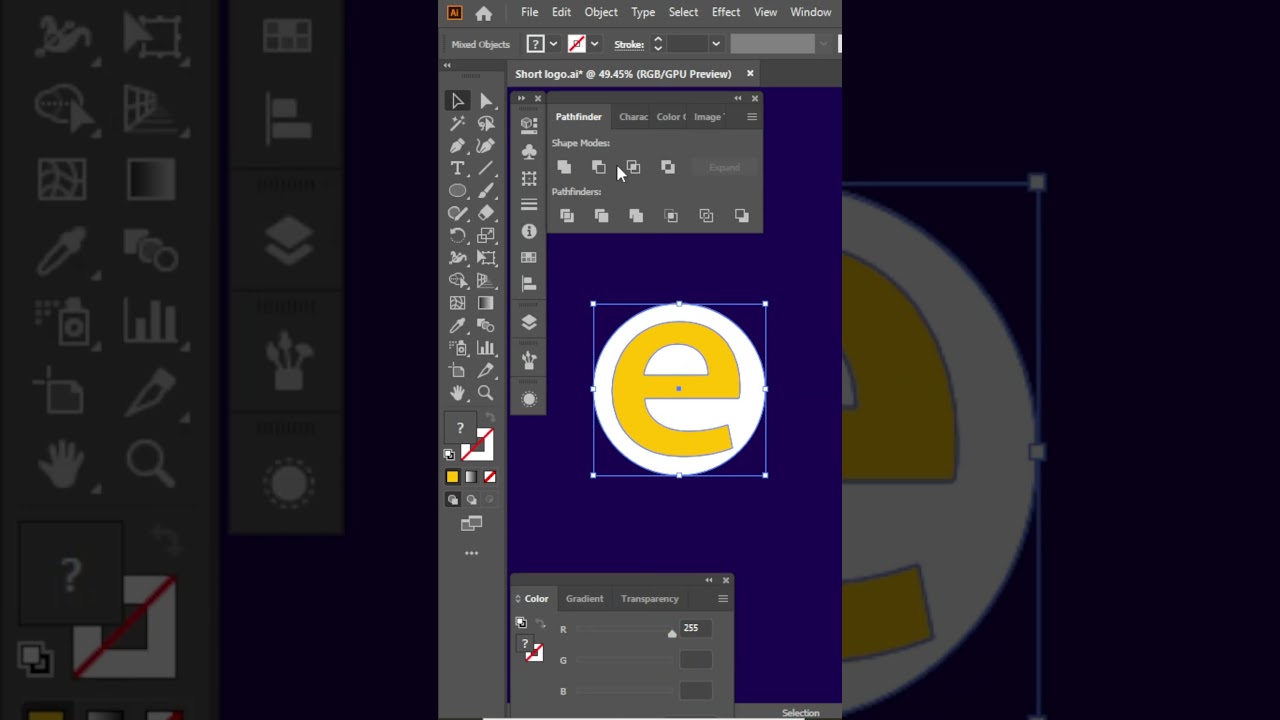
Task: Open Pathfinder panel options menu
Action: click(752, 117)
